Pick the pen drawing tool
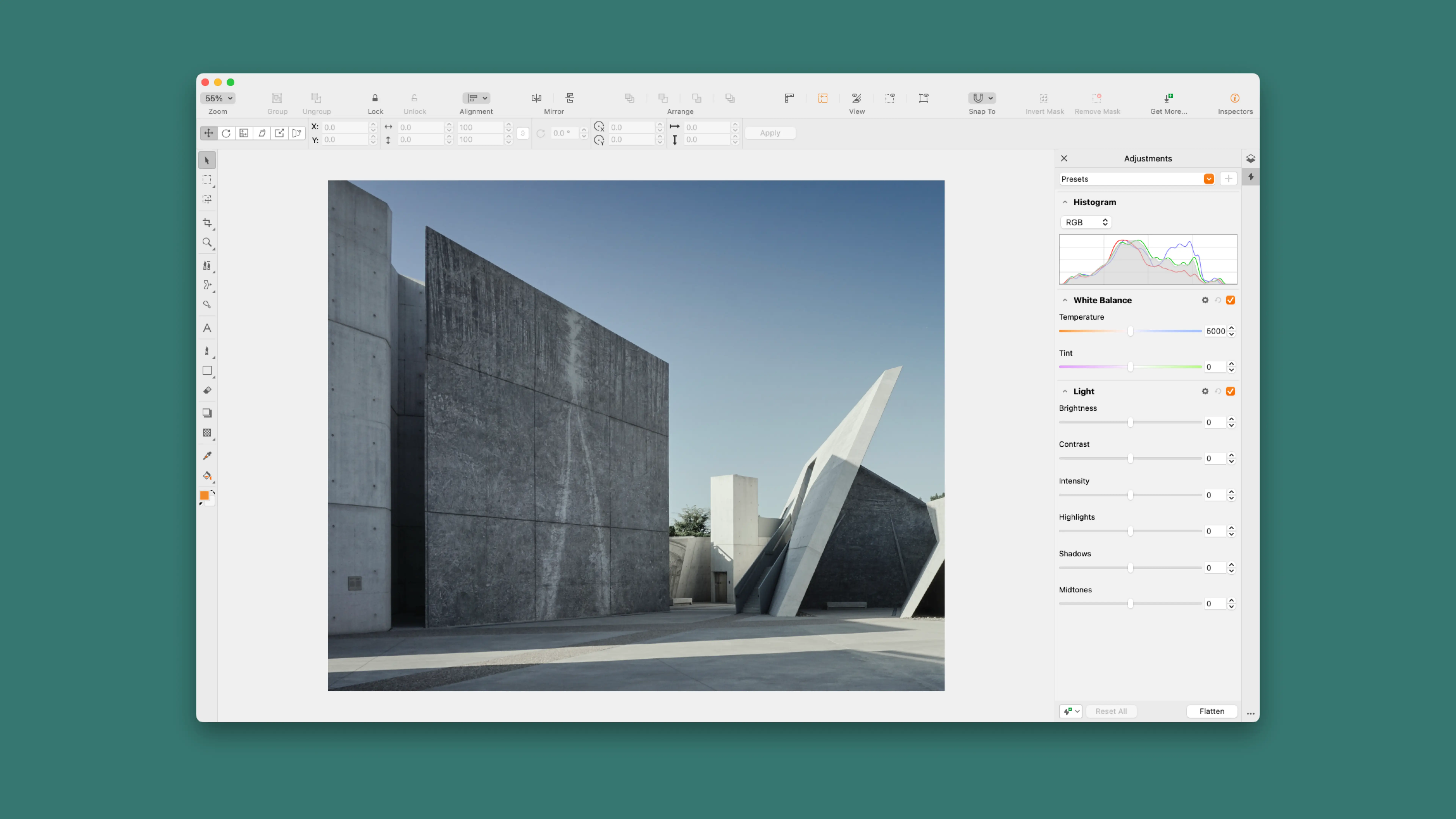Viewport: 1456px width, 819px height. 207,351
